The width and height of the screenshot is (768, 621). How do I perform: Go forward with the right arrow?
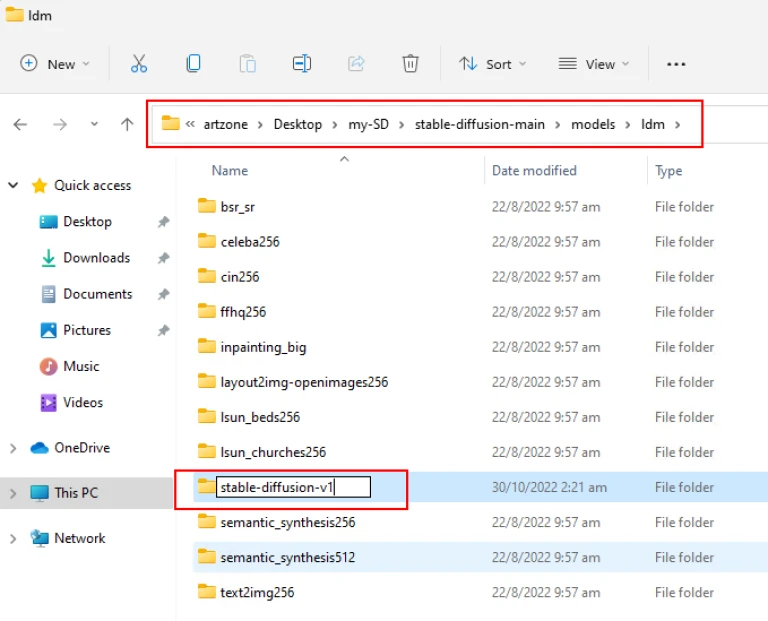pos(60,124)
